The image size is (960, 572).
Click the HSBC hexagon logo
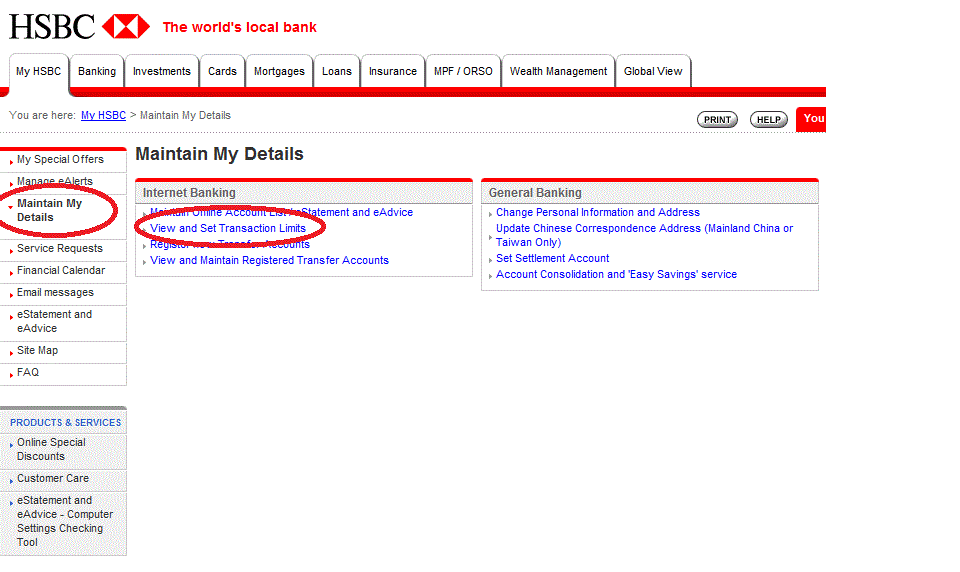click(126, 27)
